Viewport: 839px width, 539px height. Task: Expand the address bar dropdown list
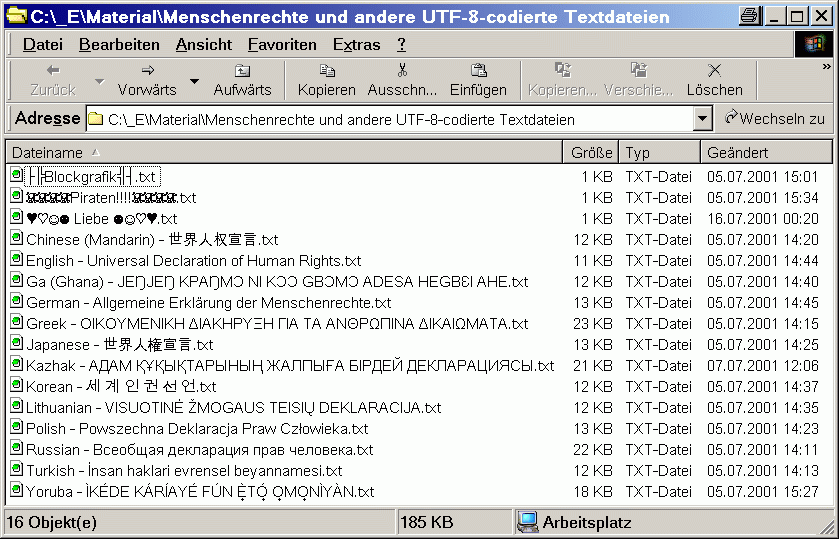(702, 119)
